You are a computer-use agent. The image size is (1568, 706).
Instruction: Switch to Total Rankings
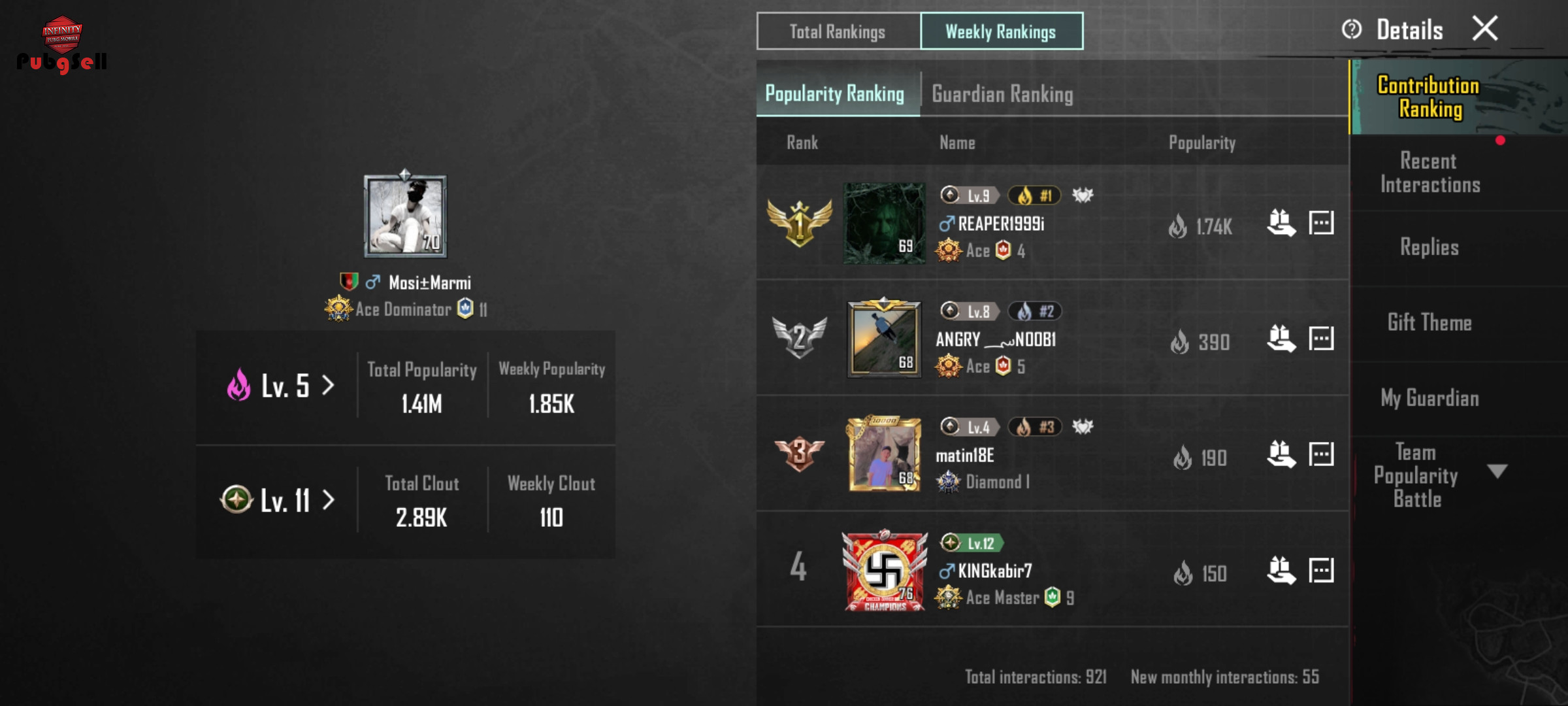pyautogui.click(x=838, y=31)
